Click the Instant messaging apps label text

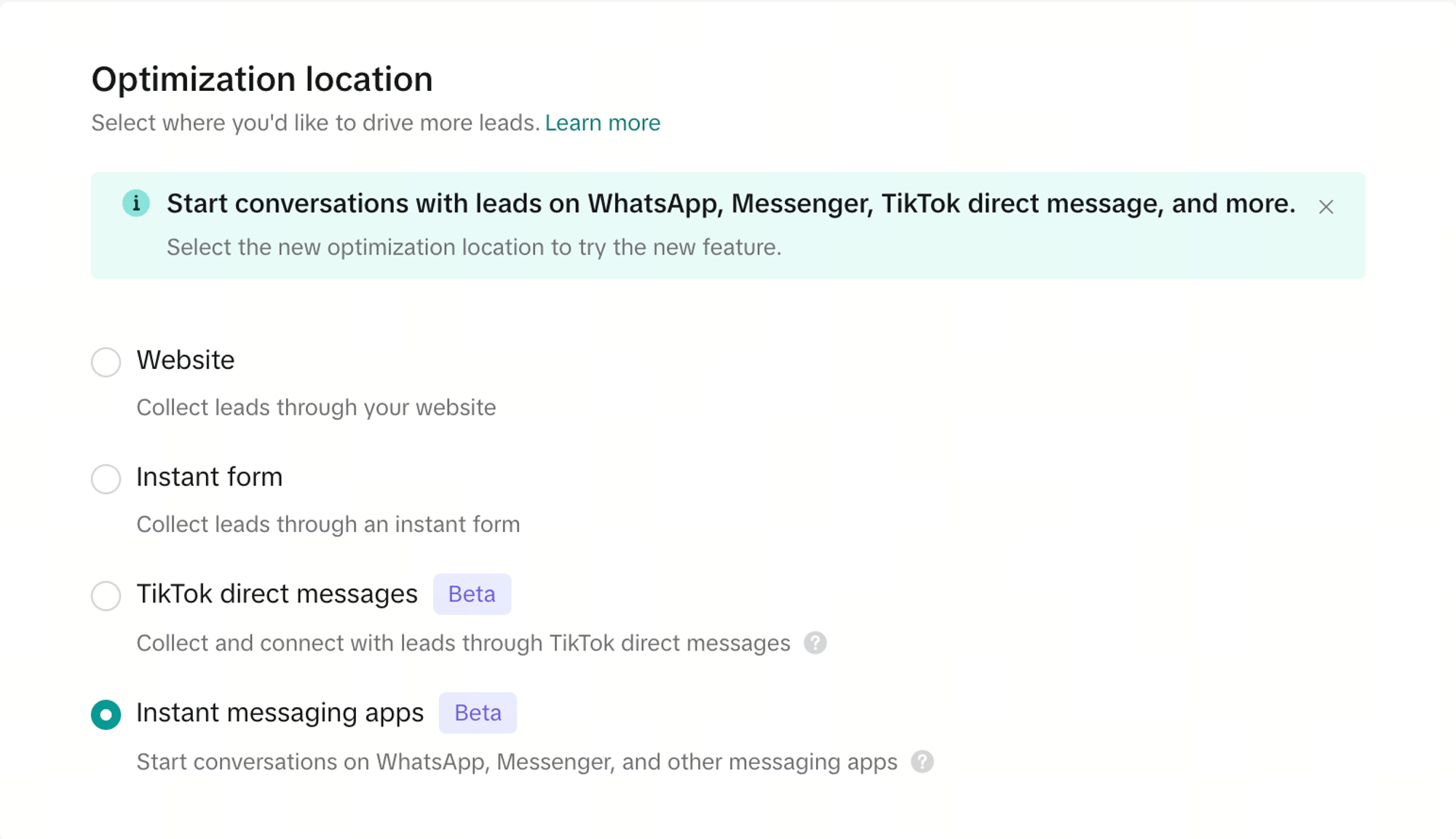(280, 713)
